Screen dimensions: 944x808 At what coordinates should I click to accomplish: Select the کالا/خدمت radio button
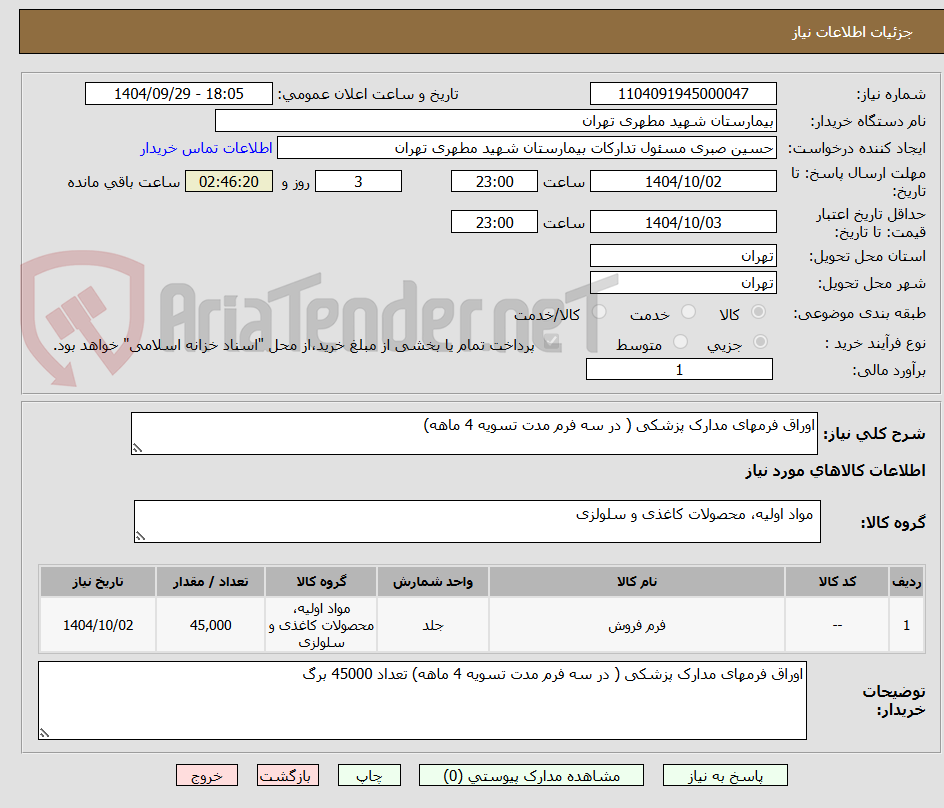(x=599, y=311)
